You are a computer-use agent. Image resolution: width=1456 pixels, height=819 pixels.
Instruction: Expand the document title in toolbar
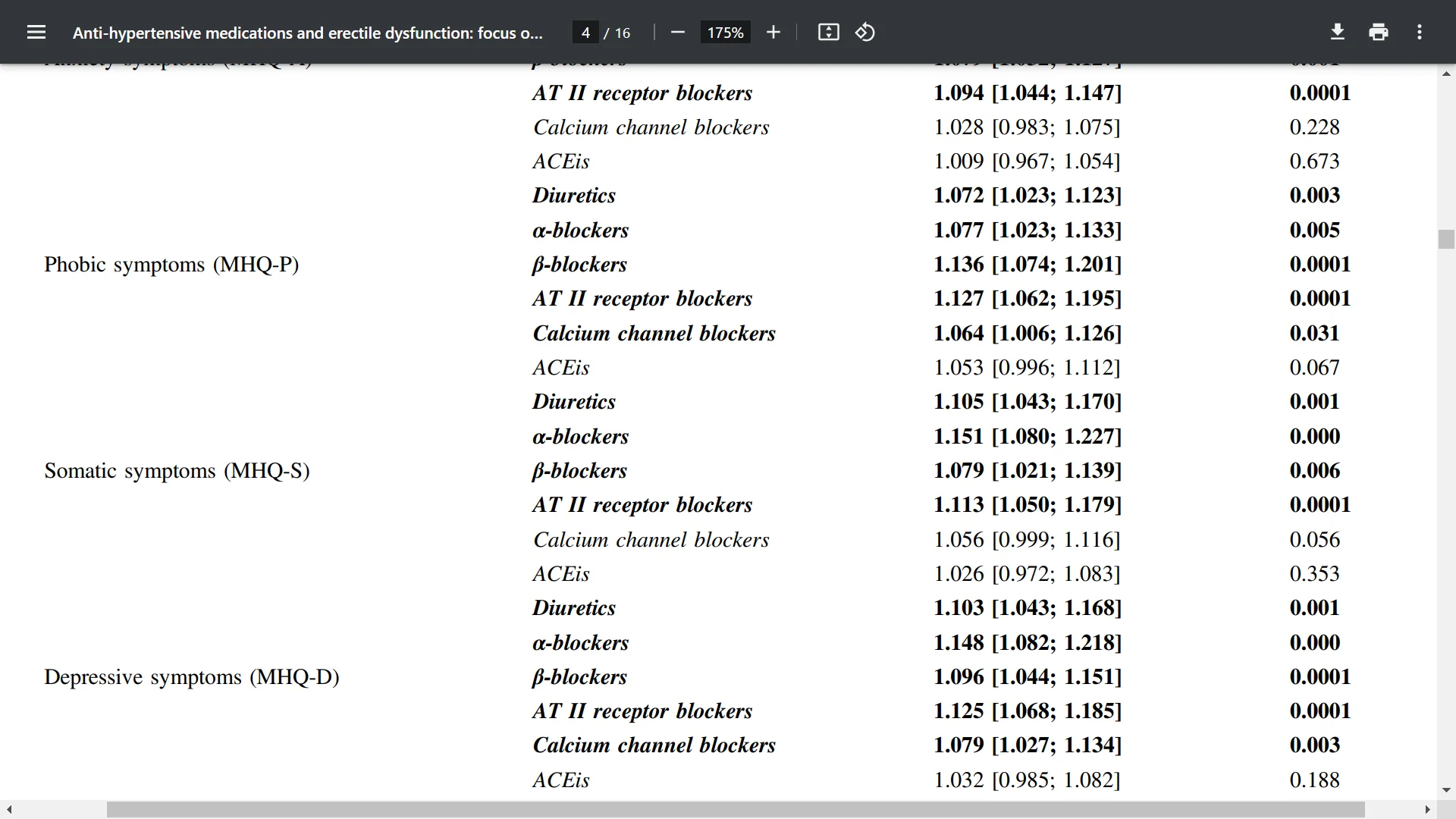pyautogui.click(x=308, y=33)
